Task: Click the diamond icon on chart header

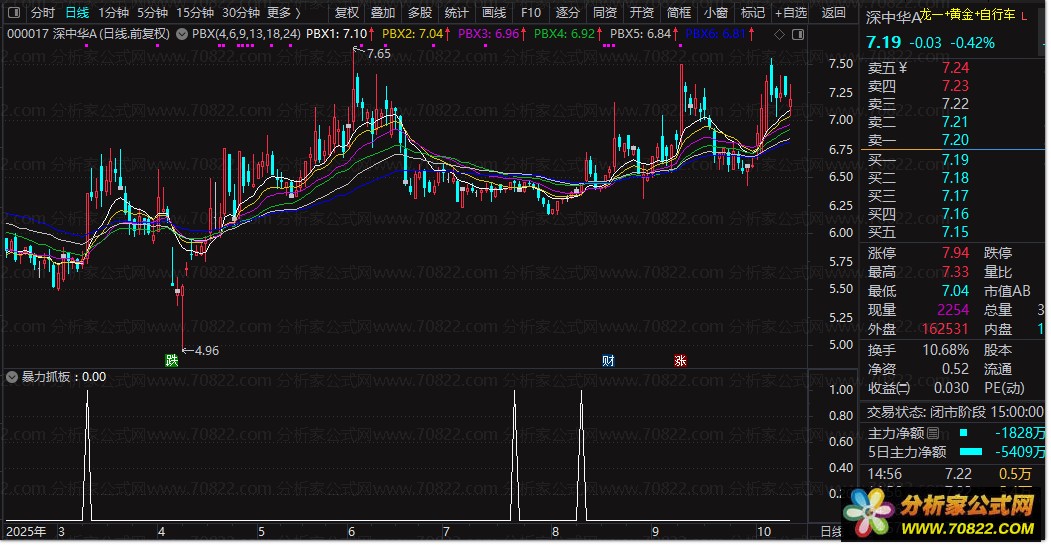Action: point(779,34)
